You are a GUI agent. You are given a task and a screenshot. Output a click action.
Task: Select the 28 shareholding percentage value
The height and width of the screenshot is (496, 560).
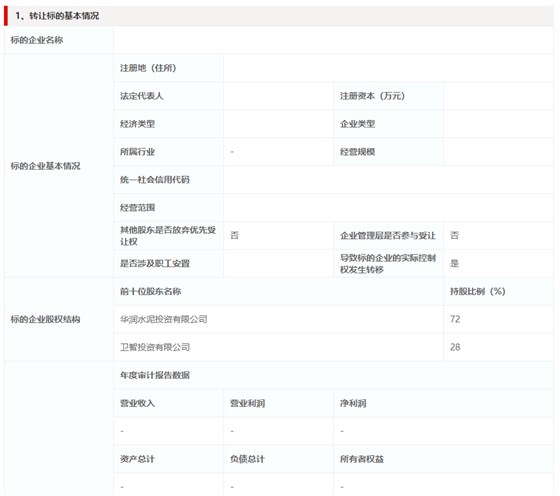(455, 347)
